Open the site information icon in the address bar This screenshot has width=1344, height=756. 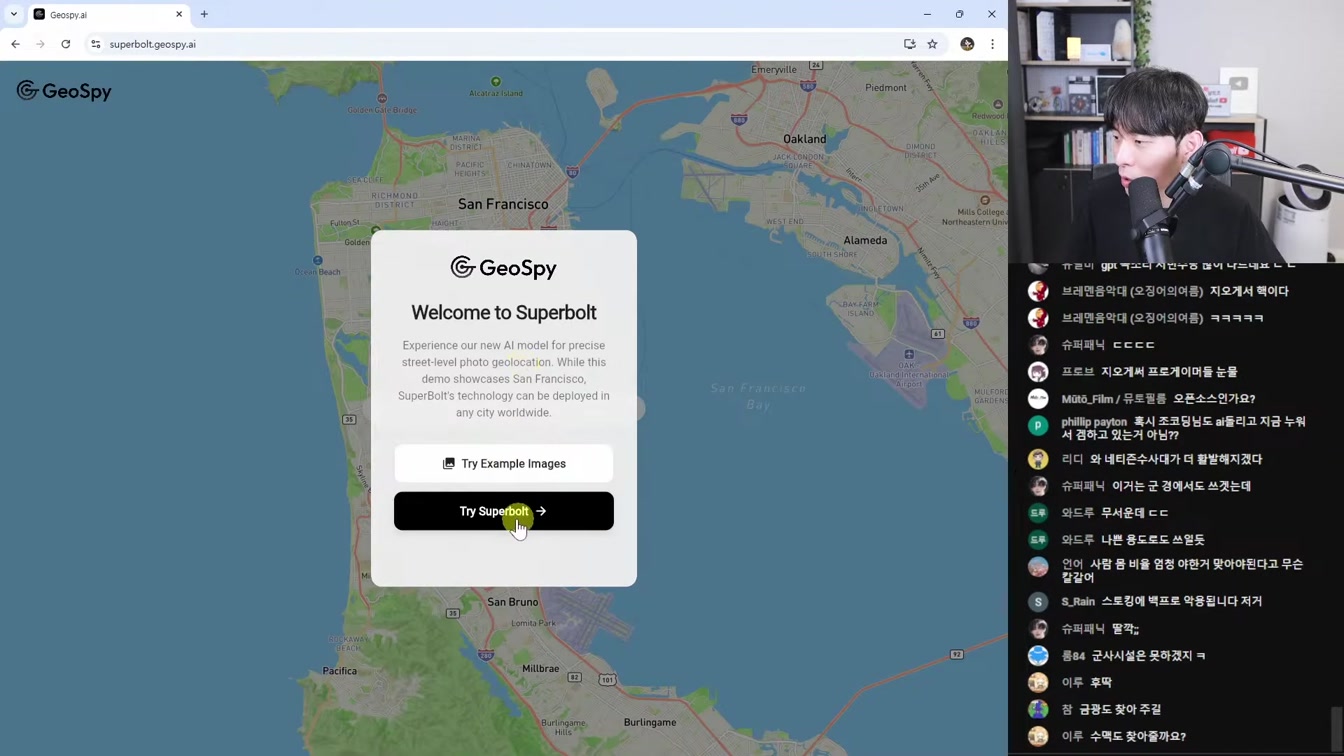96,44
